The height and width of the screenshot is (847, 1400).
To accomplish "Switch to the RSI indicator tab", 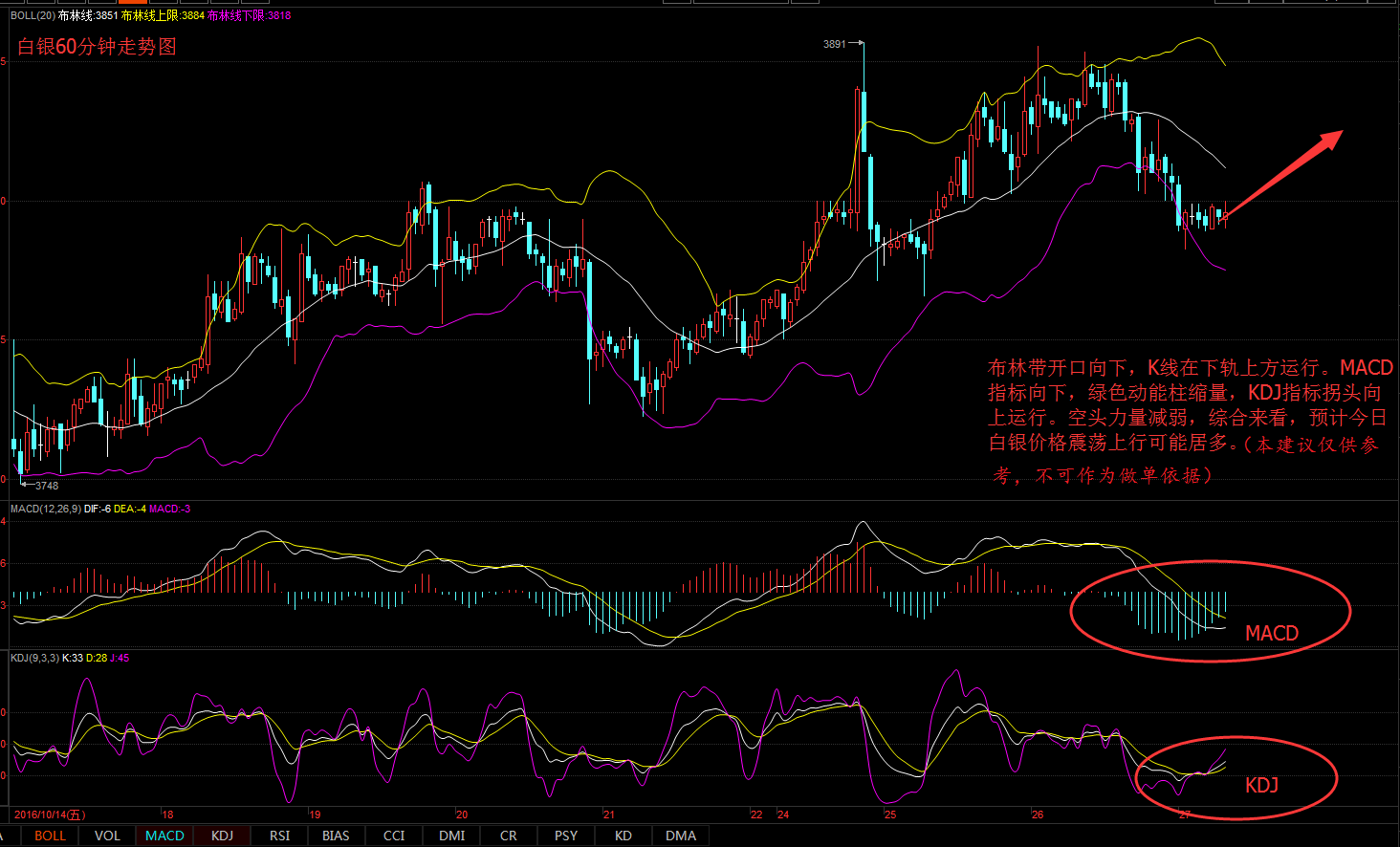I will coord(279,836).
